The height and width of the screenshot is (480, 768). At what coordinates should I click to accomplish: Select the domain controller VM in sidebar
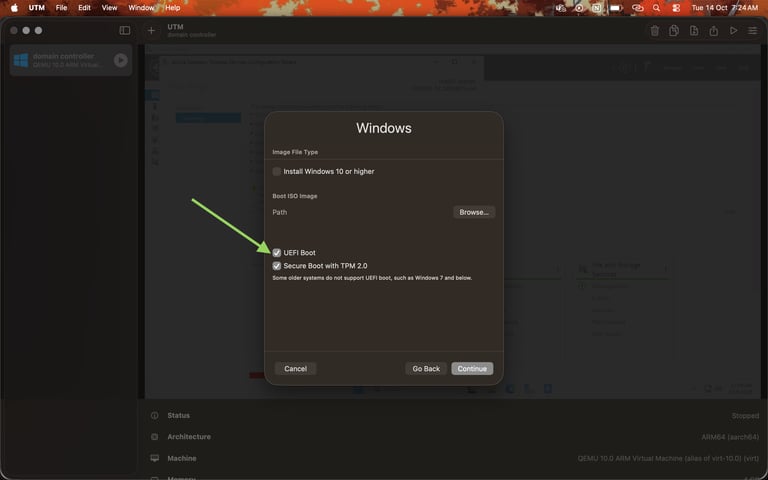(x=71, y=60)
